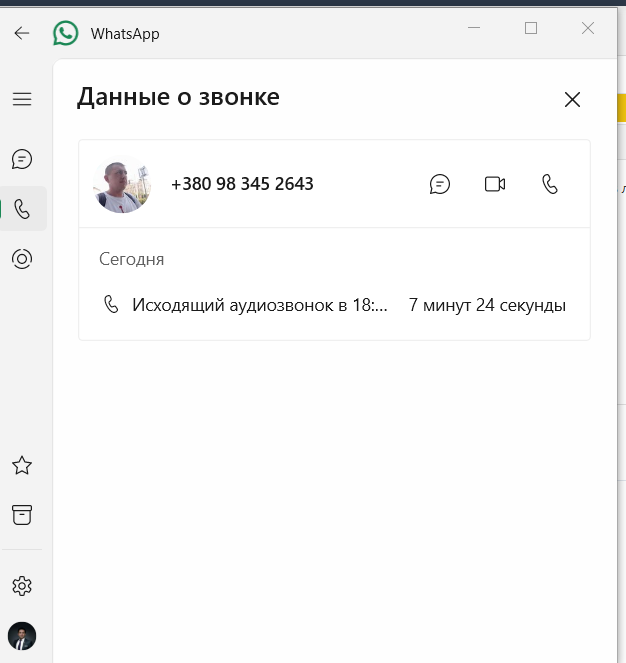Open own profile picture at sidebar bottom
The height and width of the screenshot is (663, 626).
pos(22,636)
